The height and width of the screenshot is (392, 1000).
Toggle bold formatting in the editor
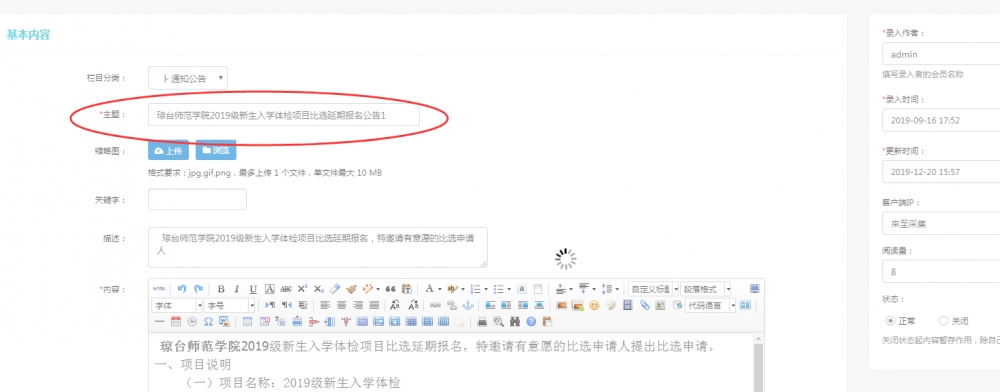click(x=221, y=289)
